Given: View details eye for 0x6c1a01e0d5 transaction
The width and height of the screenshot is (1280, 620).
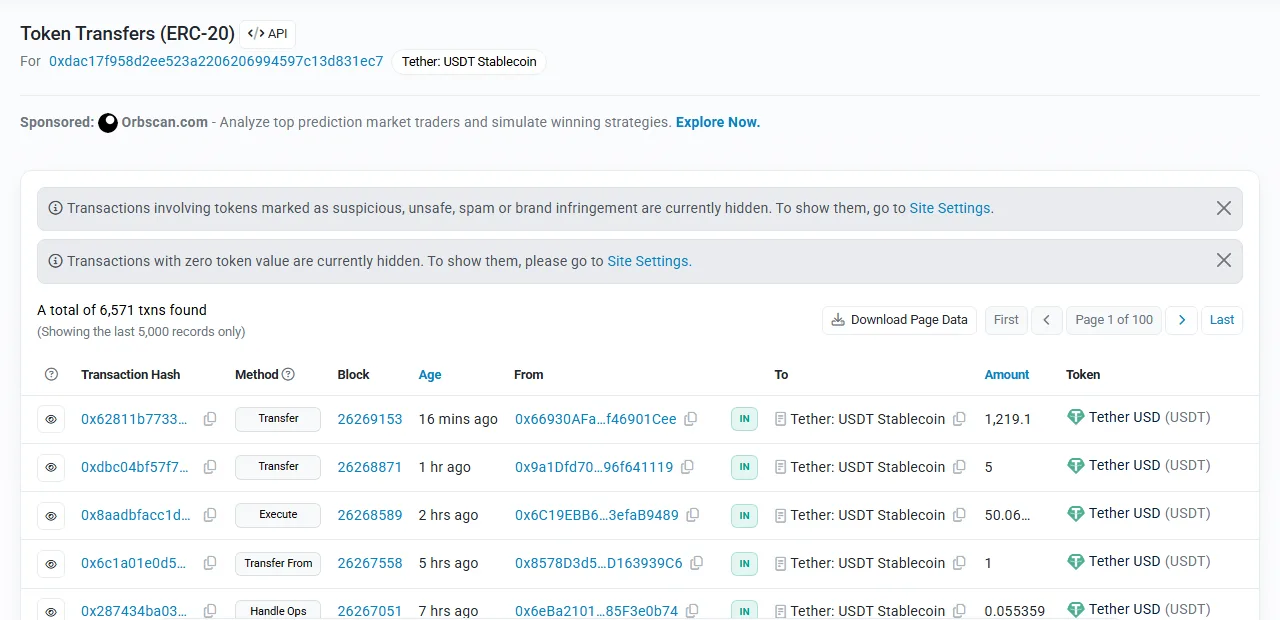Looking at the screenshot, I should 51,563.
